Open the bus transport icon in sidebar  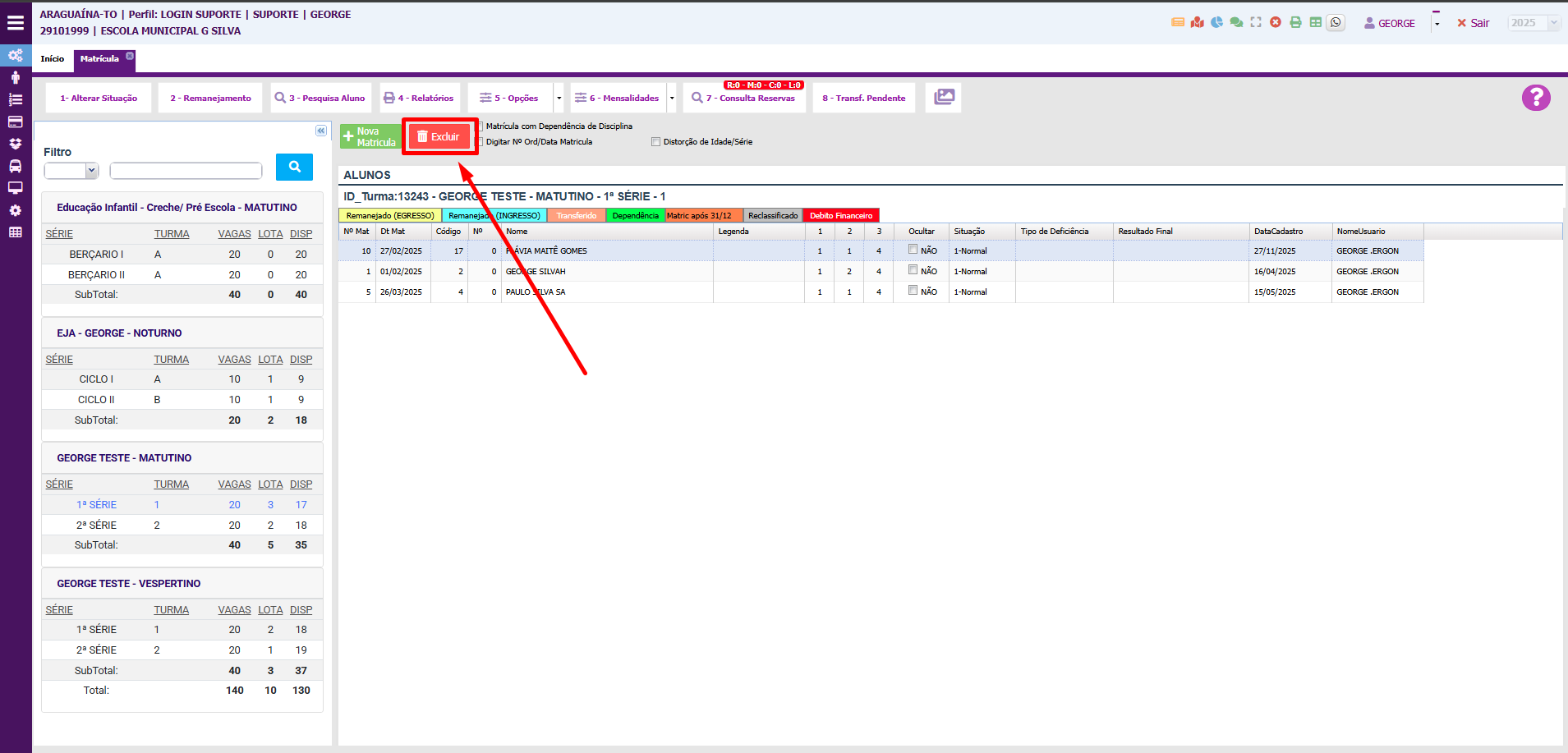[x=16, y=166]
